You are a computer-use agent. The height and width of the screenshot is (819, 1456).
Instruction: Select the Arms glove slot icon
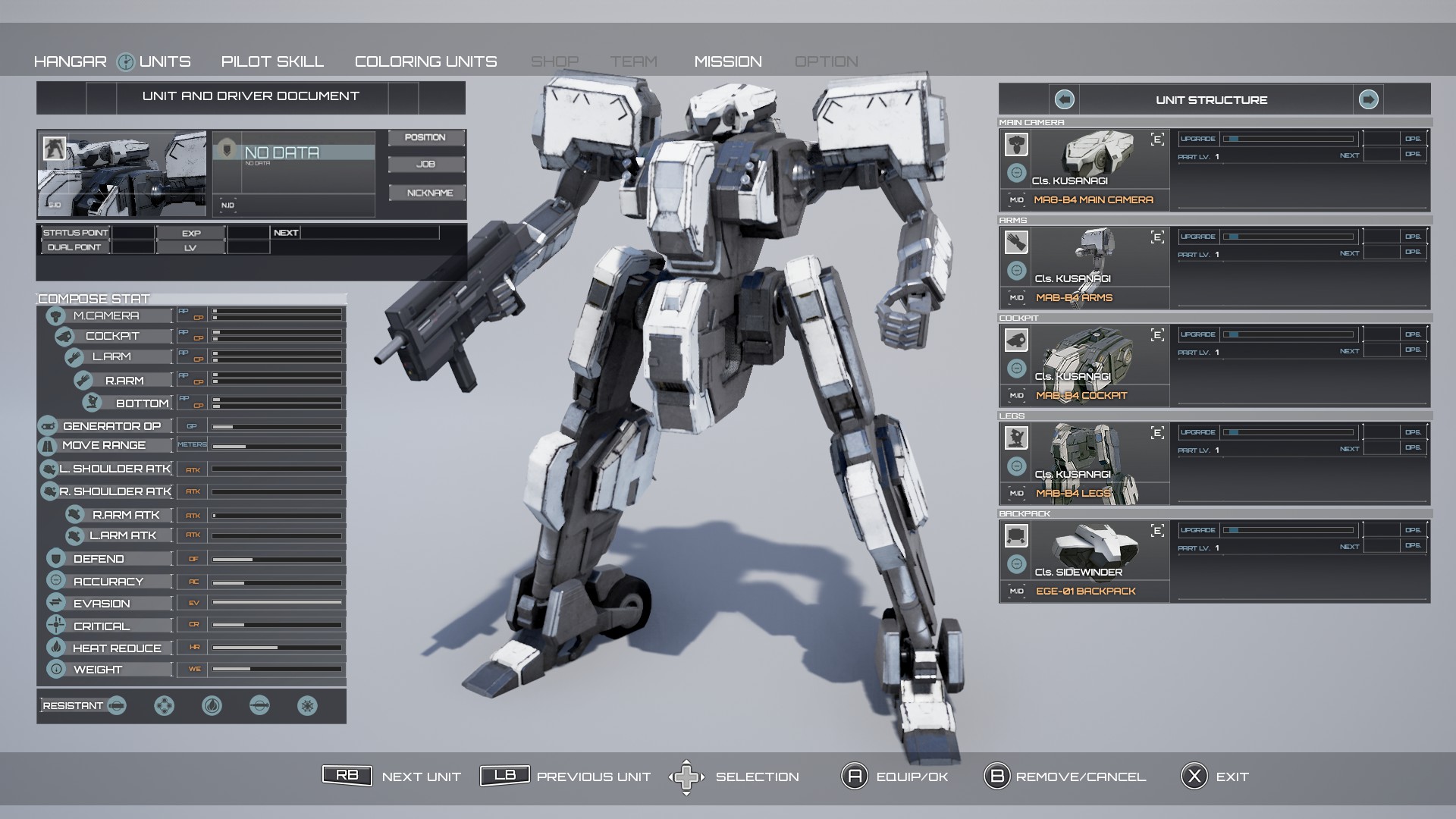click(1016, 242)
